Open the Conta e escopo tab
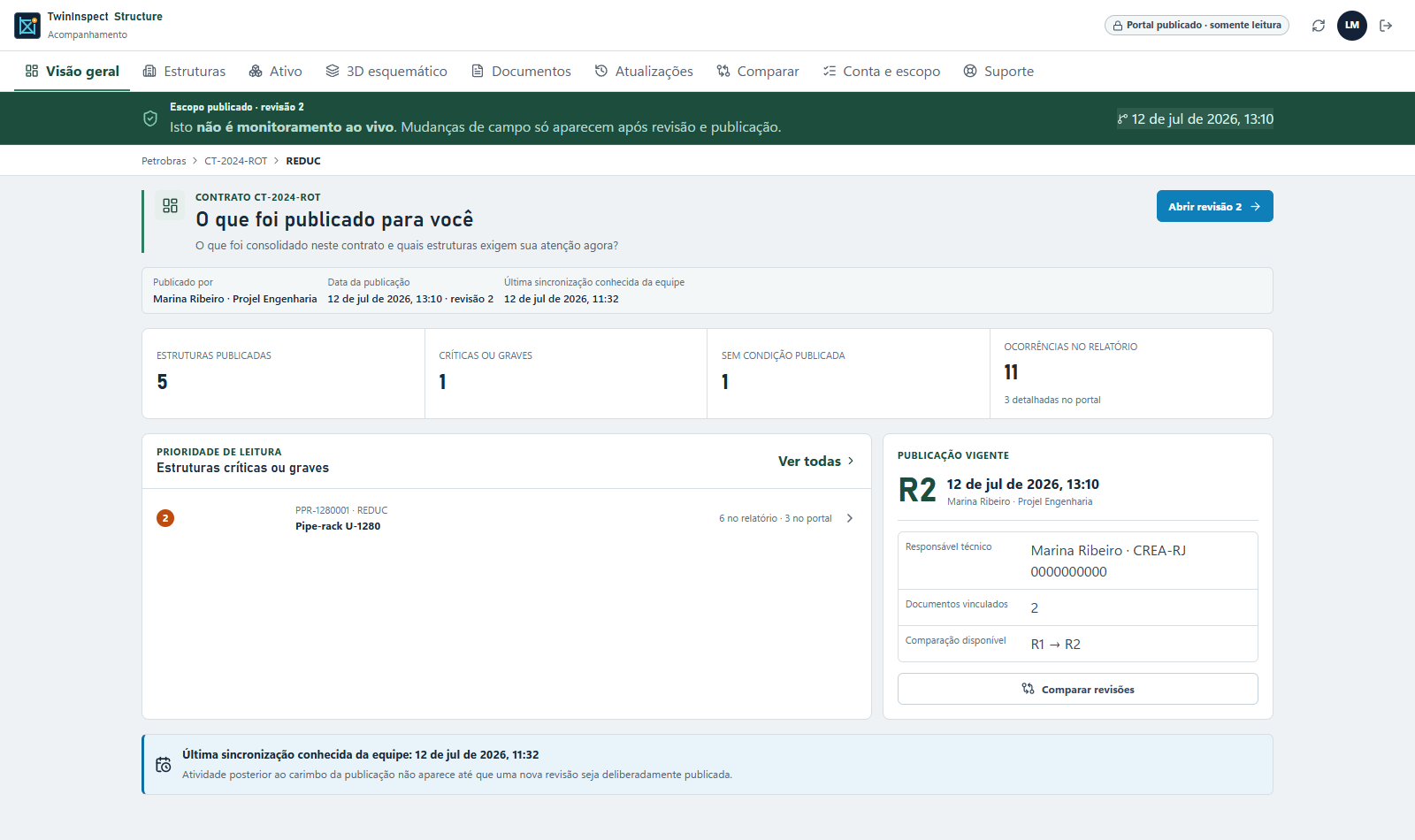The image size is (1415, 840). 882,71
